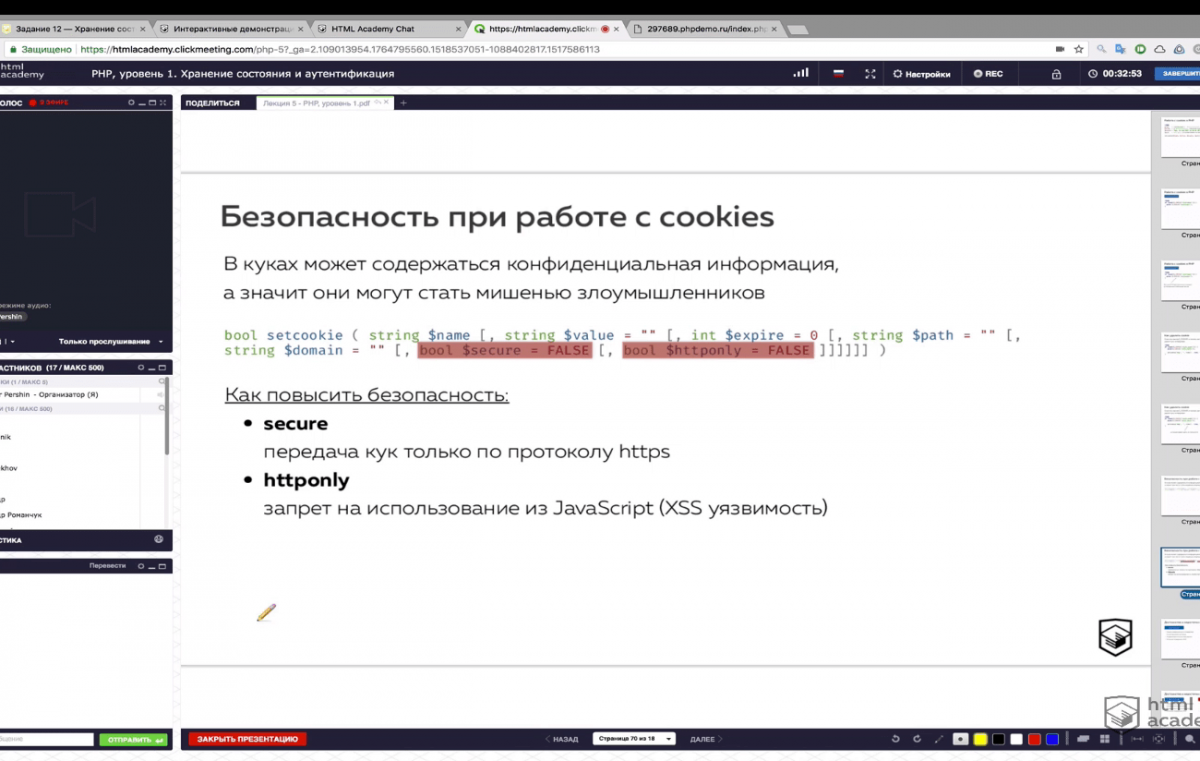The height and width of the screenshot is (761, 1200).
Task: Send chat message with ОТПРАВИТЬ
Action: [x=133, y=740]
